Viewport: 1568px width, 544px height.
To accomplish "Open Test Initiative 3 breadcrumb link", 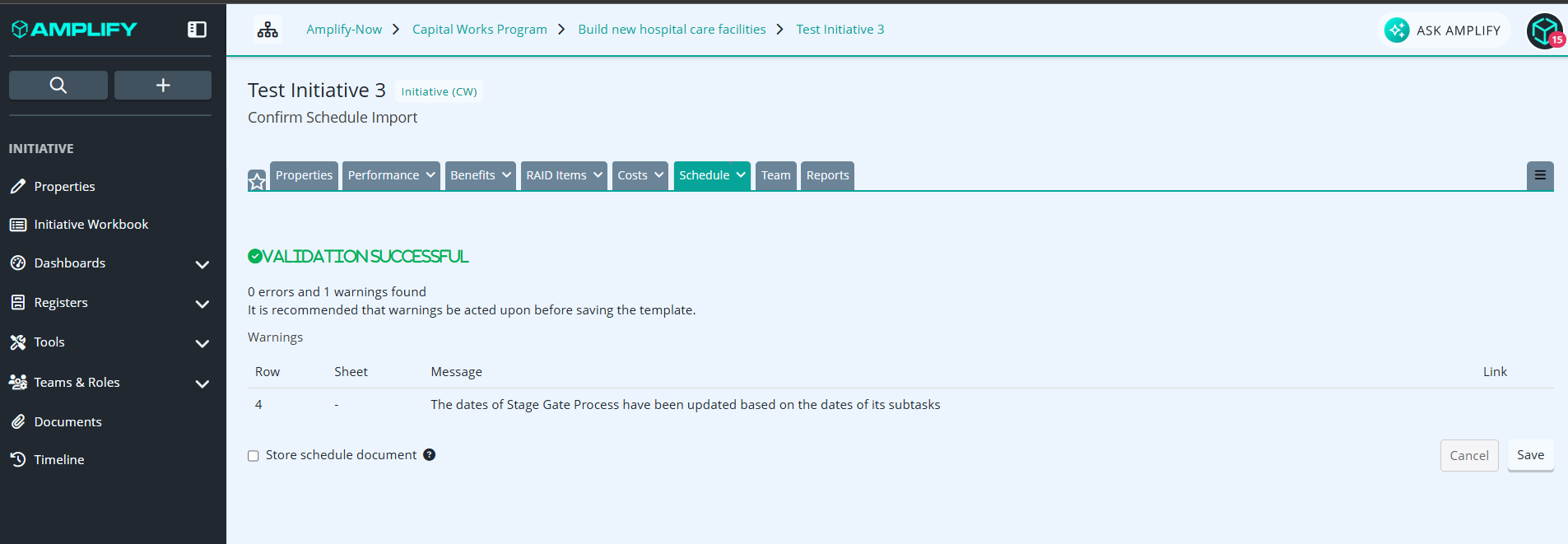I will point(840,30).
